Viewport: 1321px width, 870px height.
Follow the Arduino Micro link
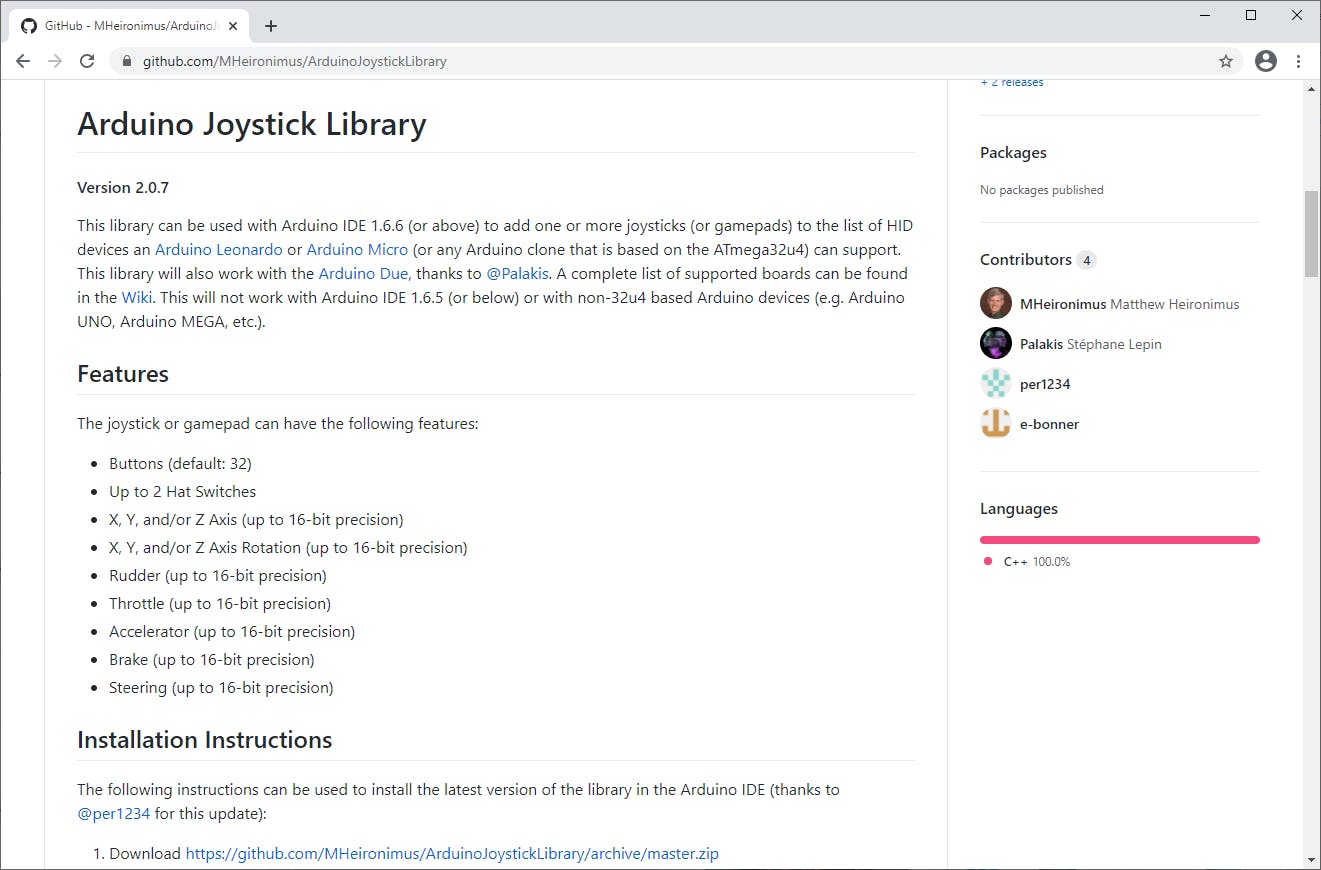coord(357,249)
